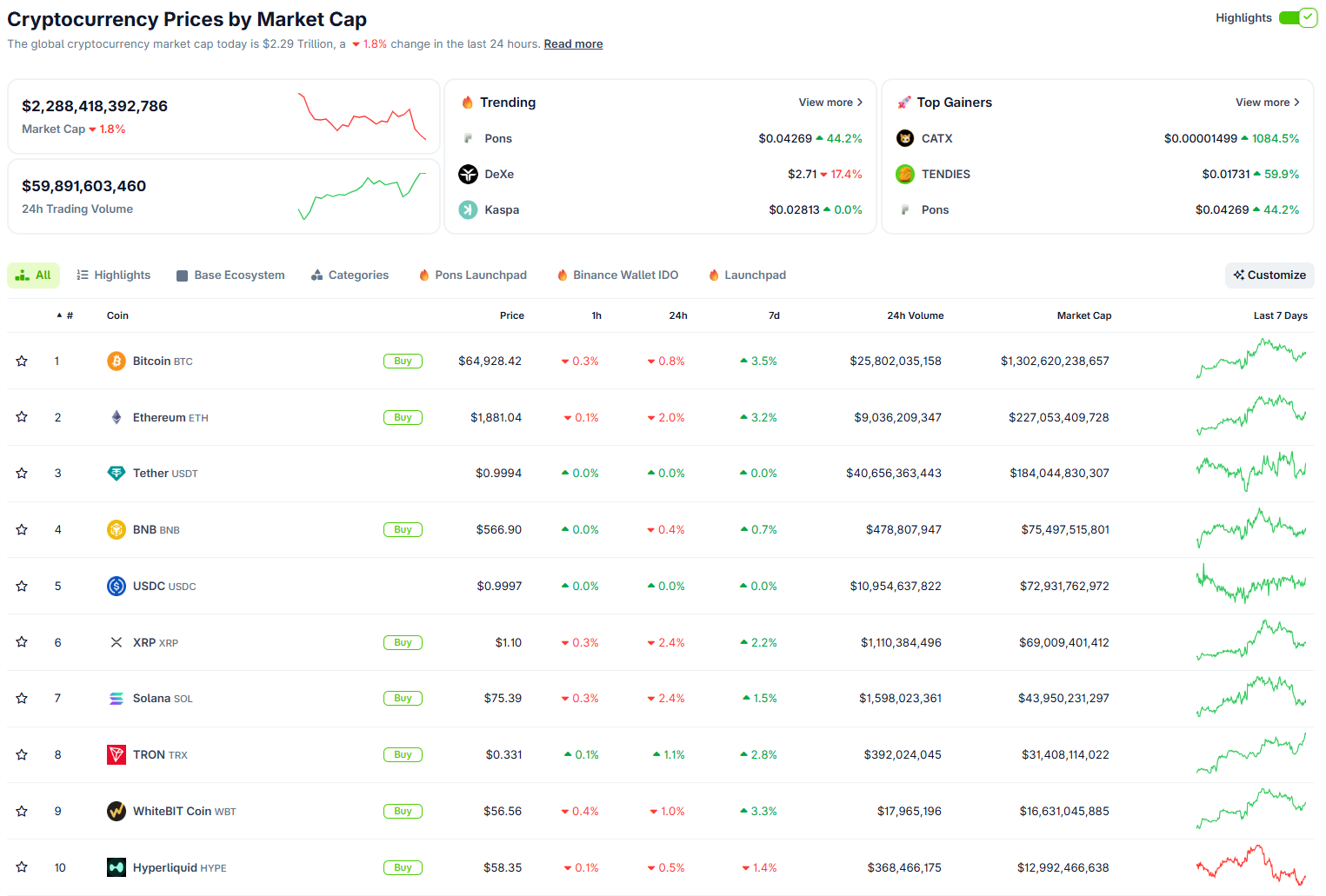This screenshot has height=896, width=1326.
Task: Click the CATX icon in Top Gainers
Action: 905,138
